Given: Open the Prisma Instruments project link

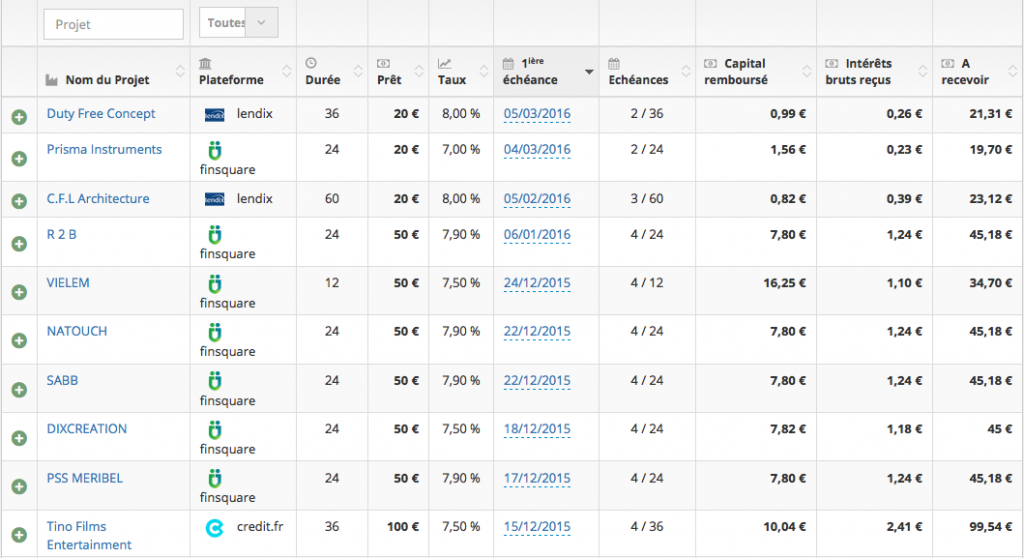Looking at the screenshot, I should 104,149.
